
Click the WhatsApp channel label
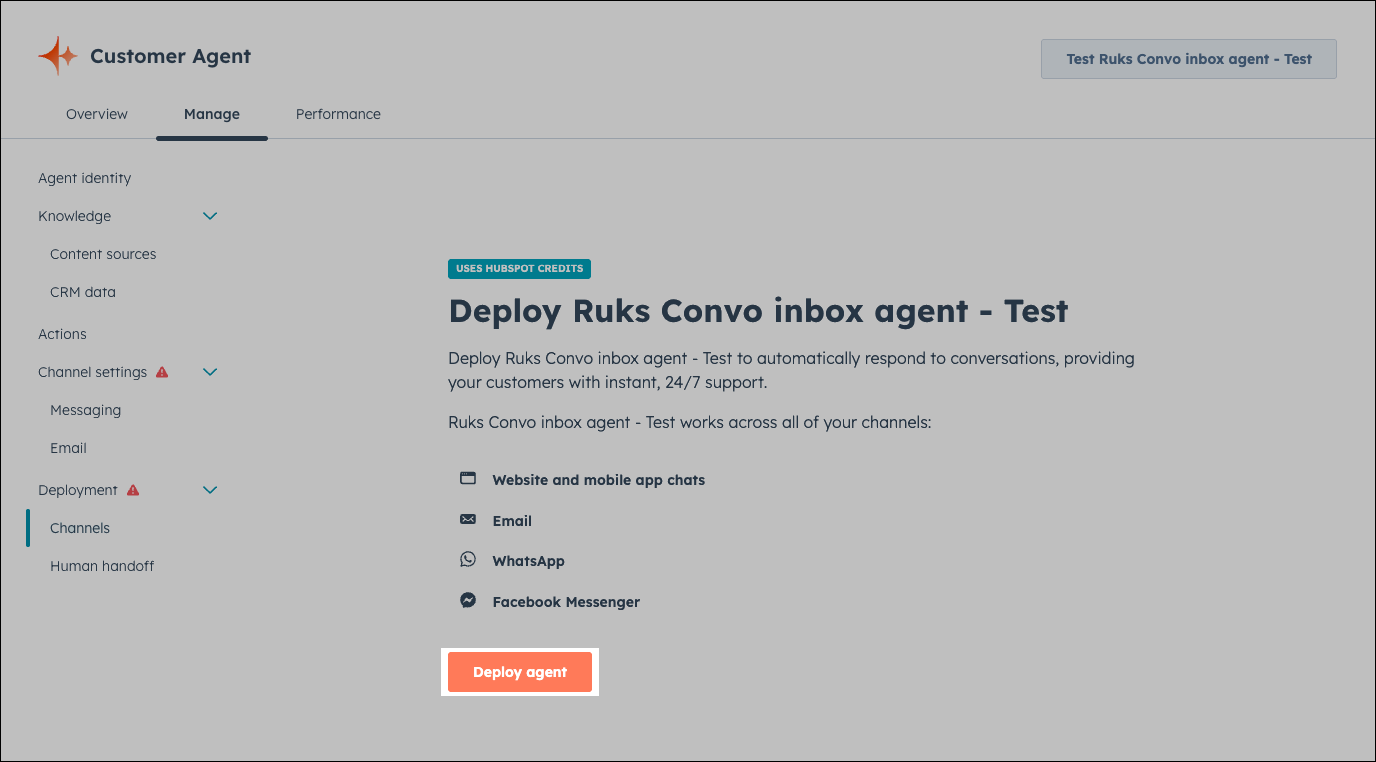529,561
